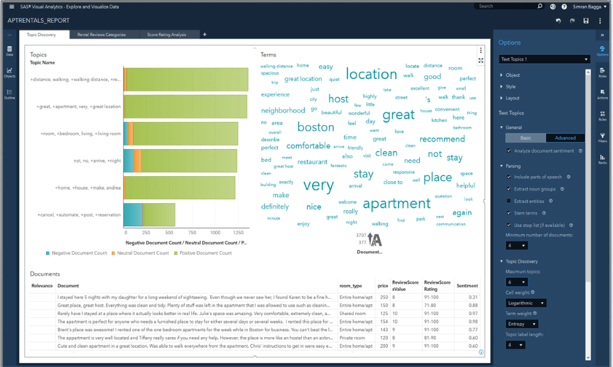Open the Roles pane icon
Image resolution: width=613 pixels, height=367 pixels.
[x=602, y=73]
